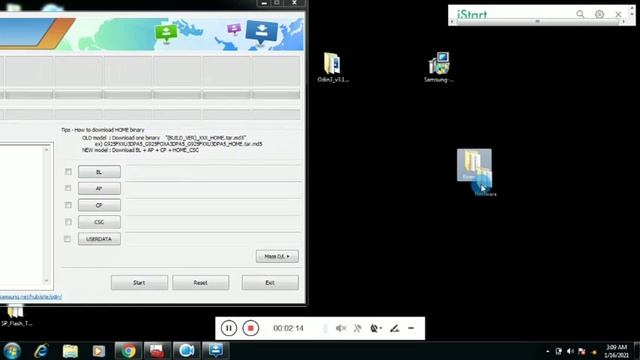Click the CSC file button
Screen dimensions: 640x360
pos(99,222)
